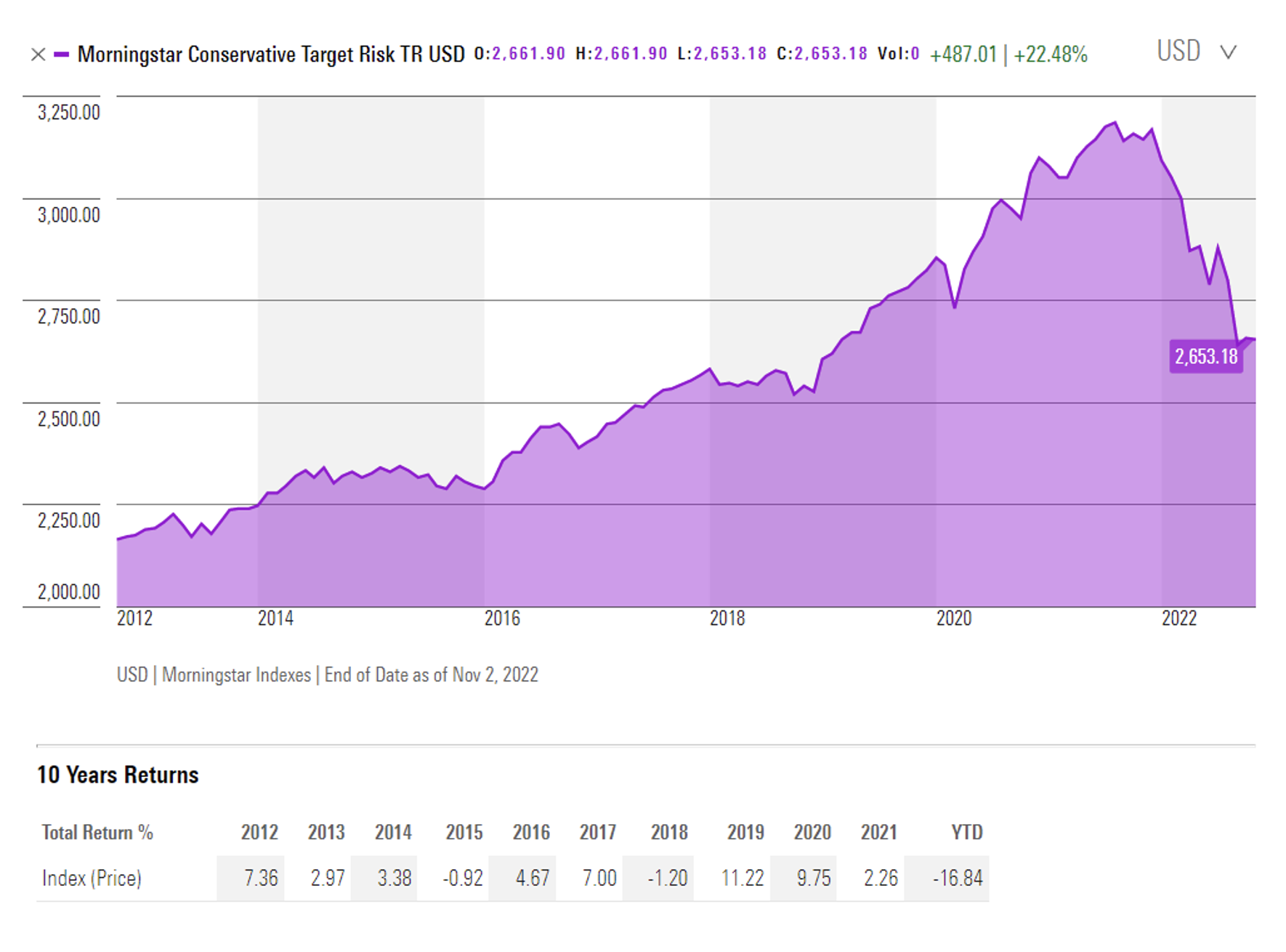Viewport: 1286px width, 952px height.
Task: Select the 2020 x-axis label
Action: coord(953,618)
